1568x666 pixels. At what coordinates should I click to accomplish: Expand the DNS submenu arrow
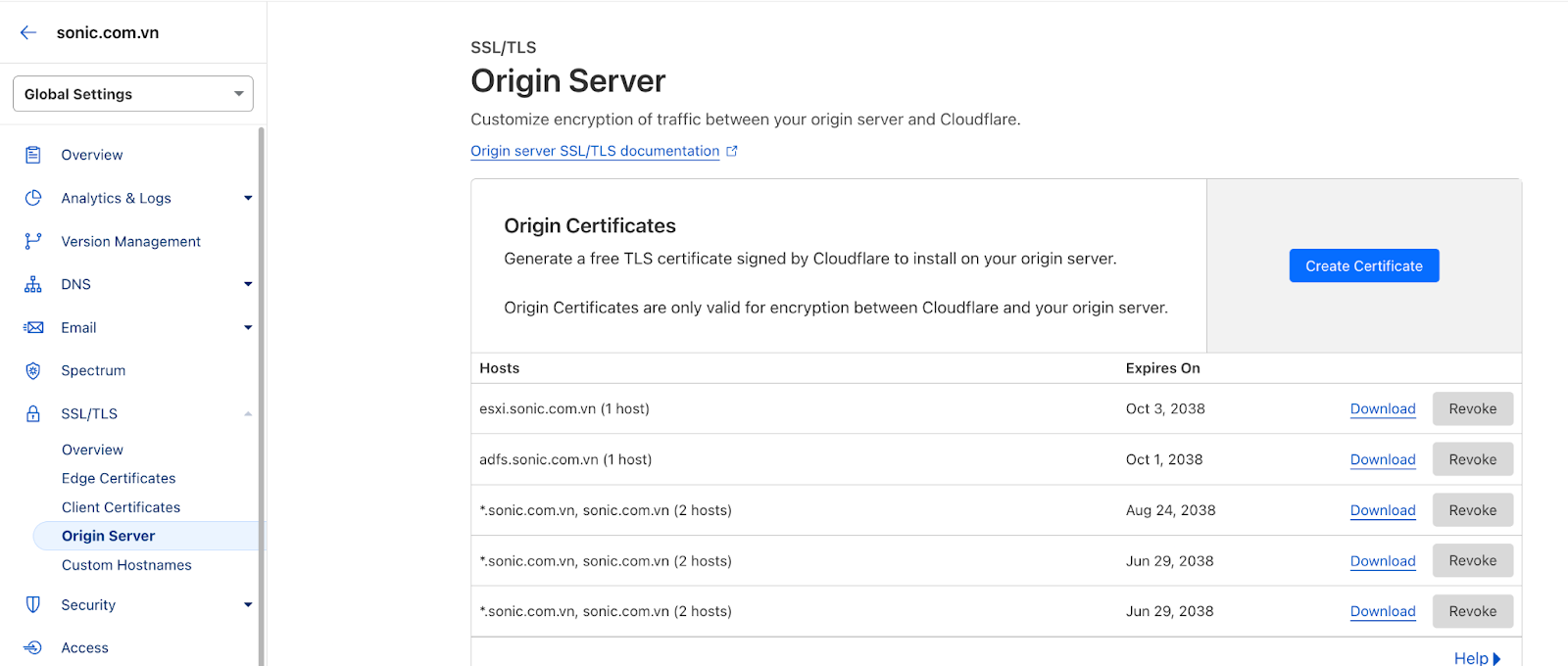coord(248,284)
